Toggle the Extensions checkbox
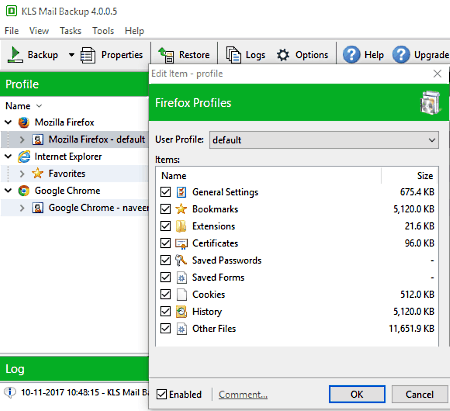Image resolution: width=450 pixels, height=411 pixels. [165, 226]
